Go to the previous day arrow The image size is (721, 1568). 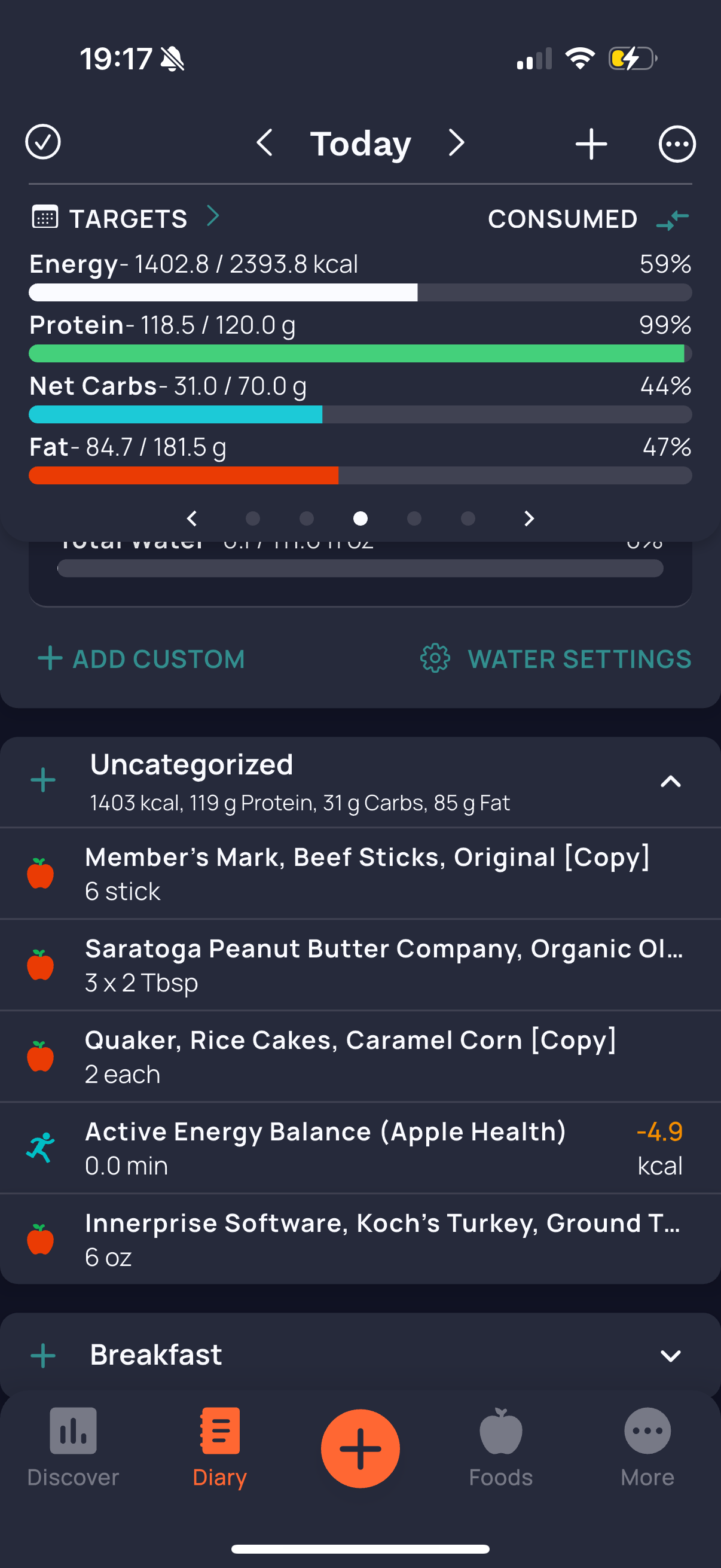[x=265, y=143]
